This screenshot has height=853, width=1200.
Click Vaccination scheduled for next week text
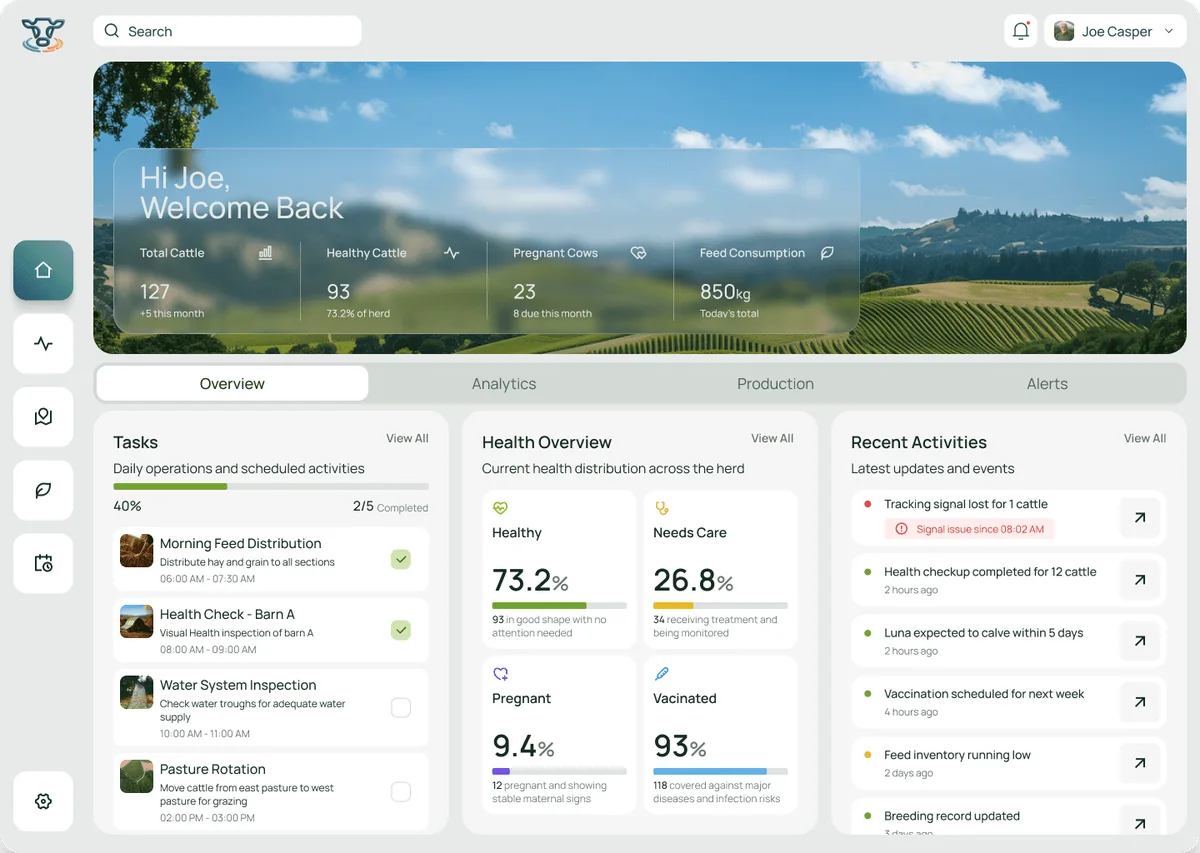[984, 694]
